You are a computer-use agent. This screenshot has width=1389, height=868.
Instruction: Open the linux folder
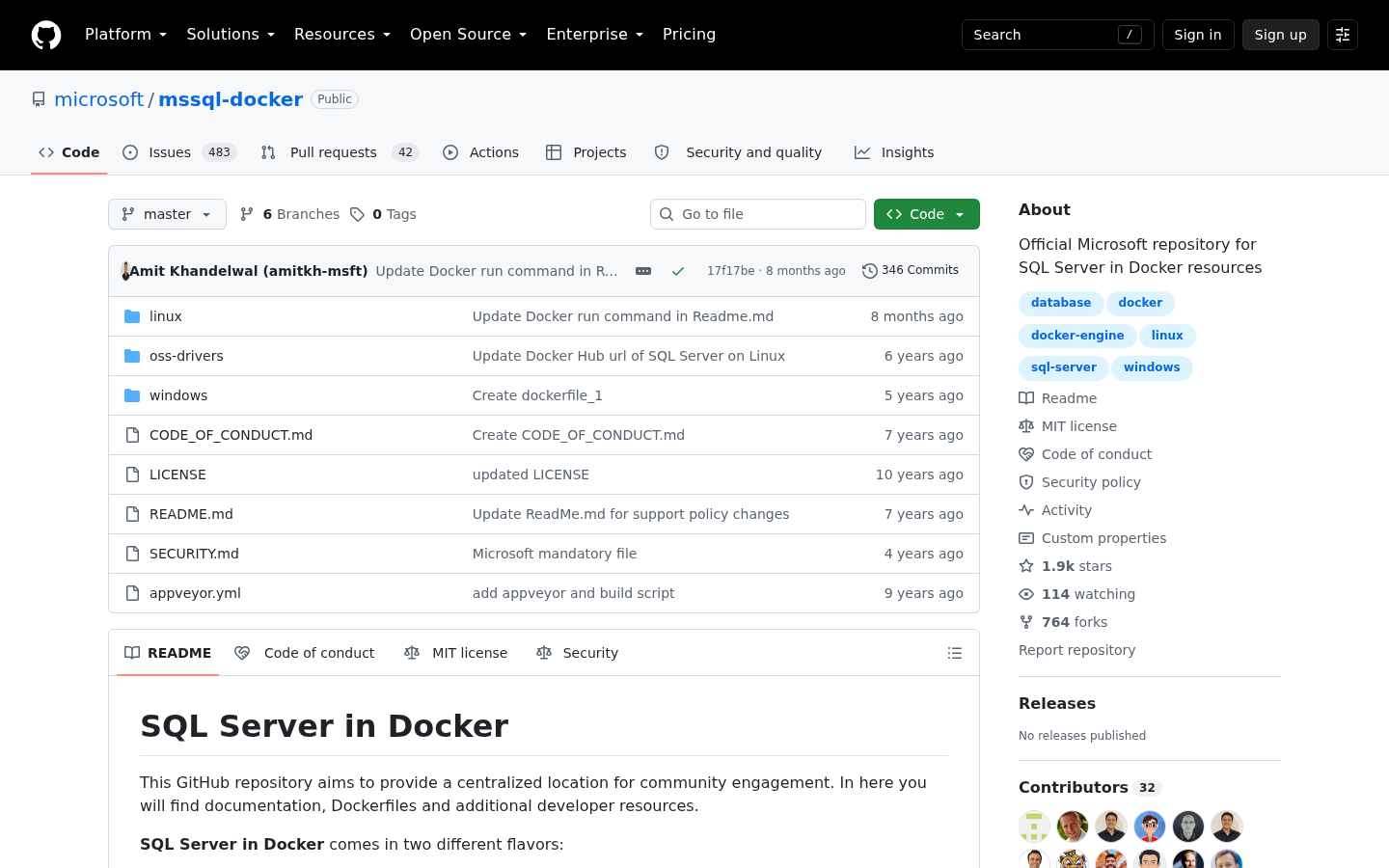166,316
